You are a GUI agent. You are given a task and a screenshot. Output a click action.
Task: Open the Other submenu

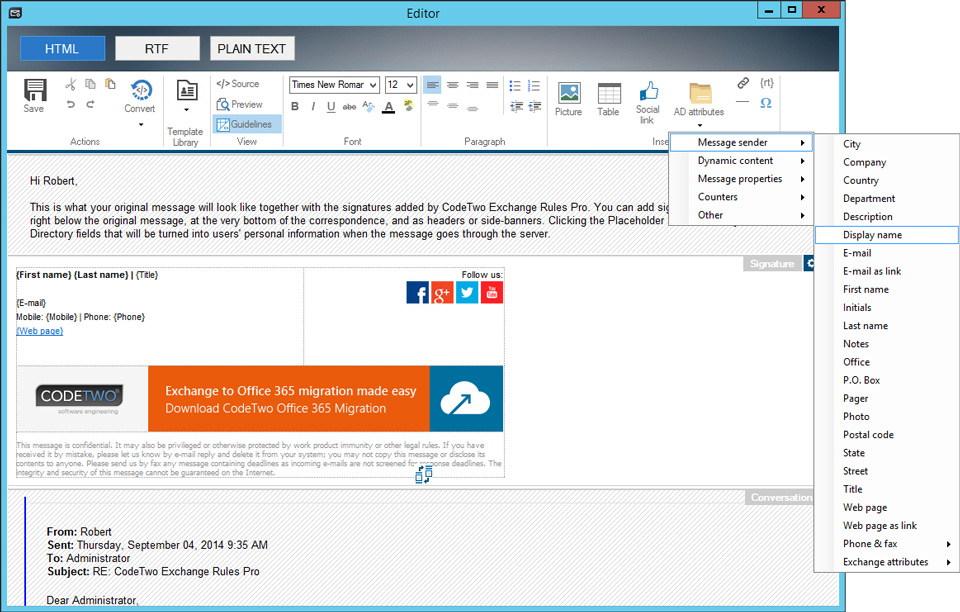point(741,215)
